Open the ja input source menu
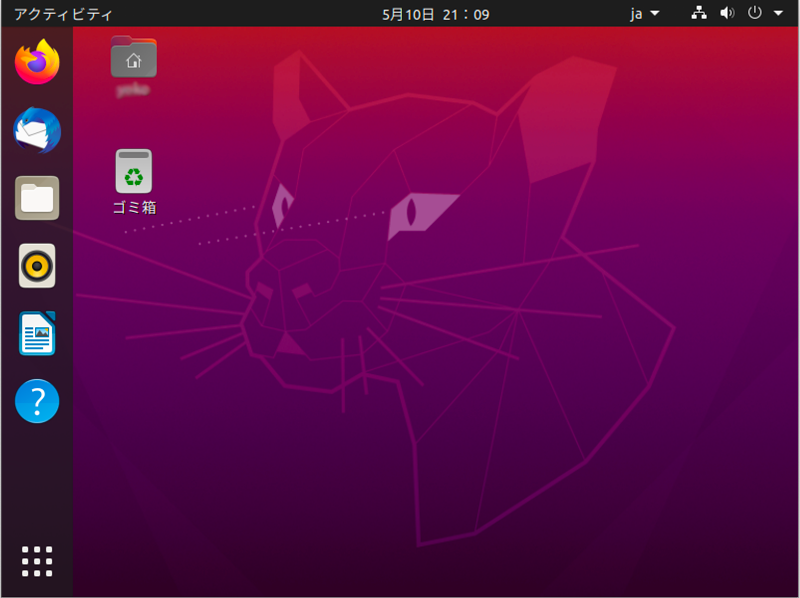Screen dimensions: 800x598 click(x=644, y=14)
